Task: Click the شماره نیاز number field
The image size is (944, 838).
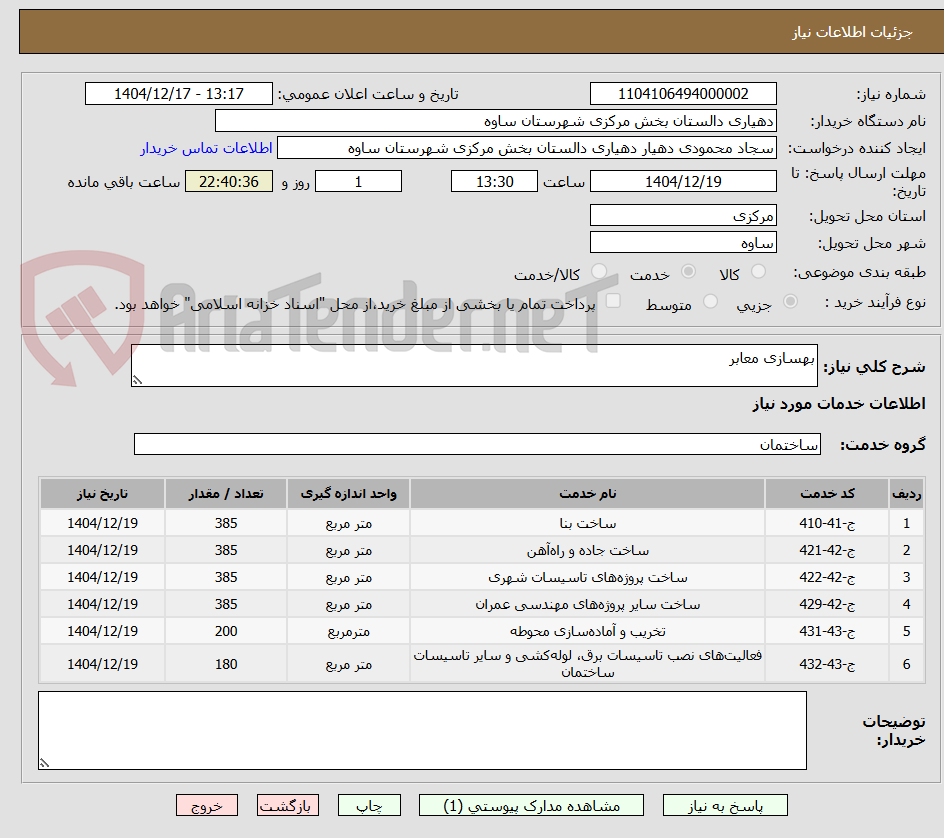Action: pos(683,94)
